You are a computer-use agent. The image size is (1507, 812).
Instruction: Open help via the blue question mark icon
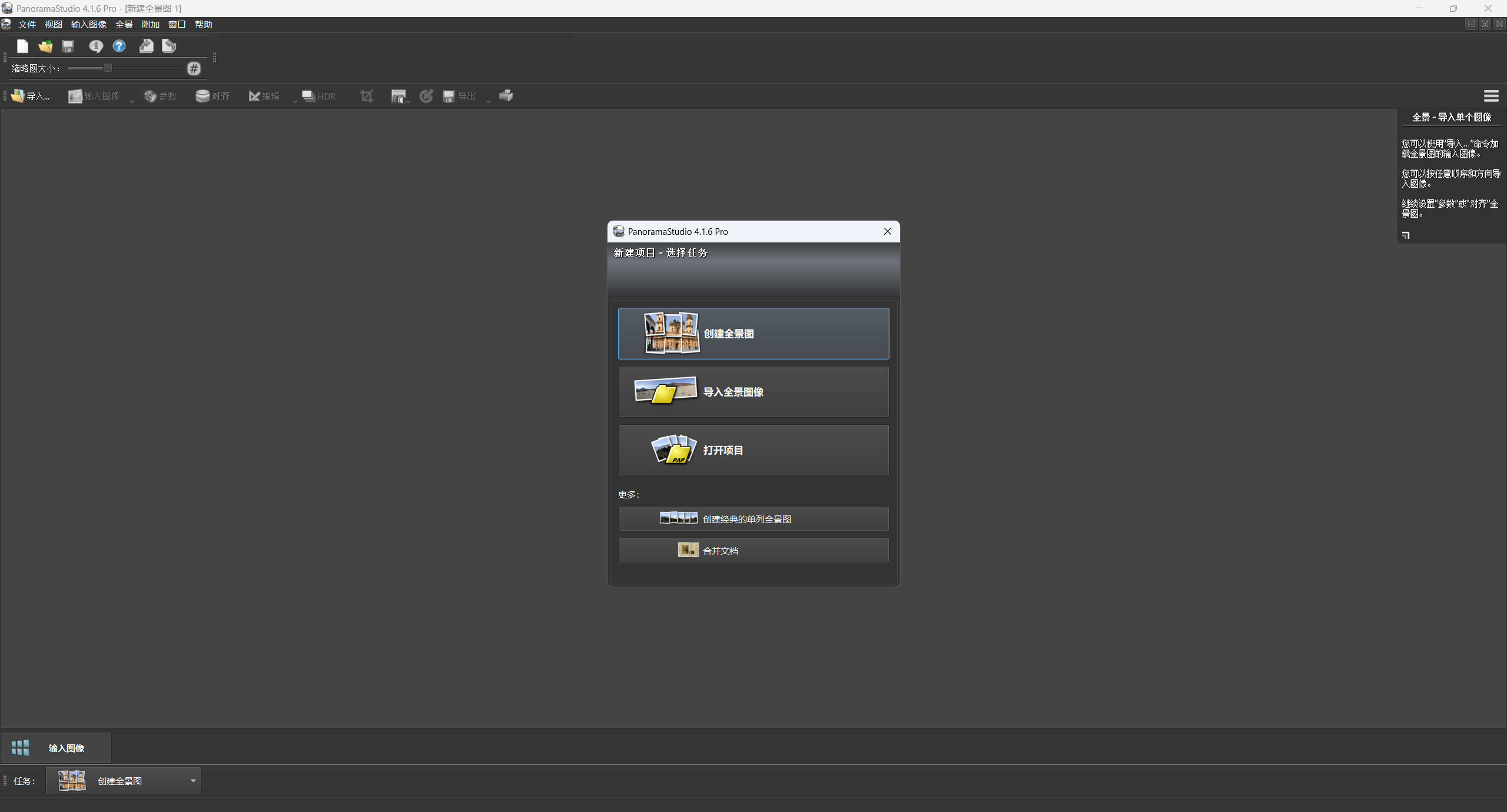coord(119,46)
